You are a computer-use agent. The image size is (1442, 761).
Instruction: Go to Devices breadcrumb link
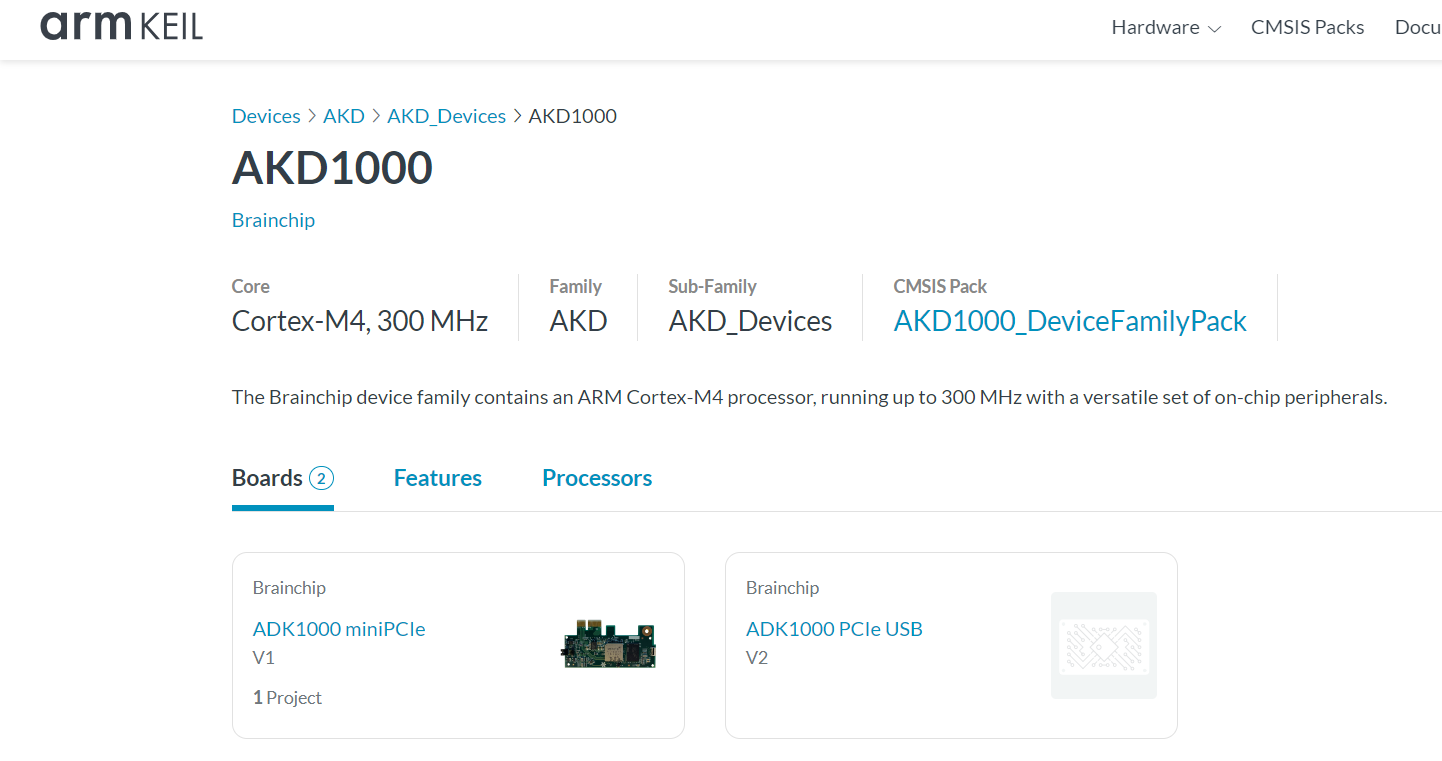tap(266, 116)
